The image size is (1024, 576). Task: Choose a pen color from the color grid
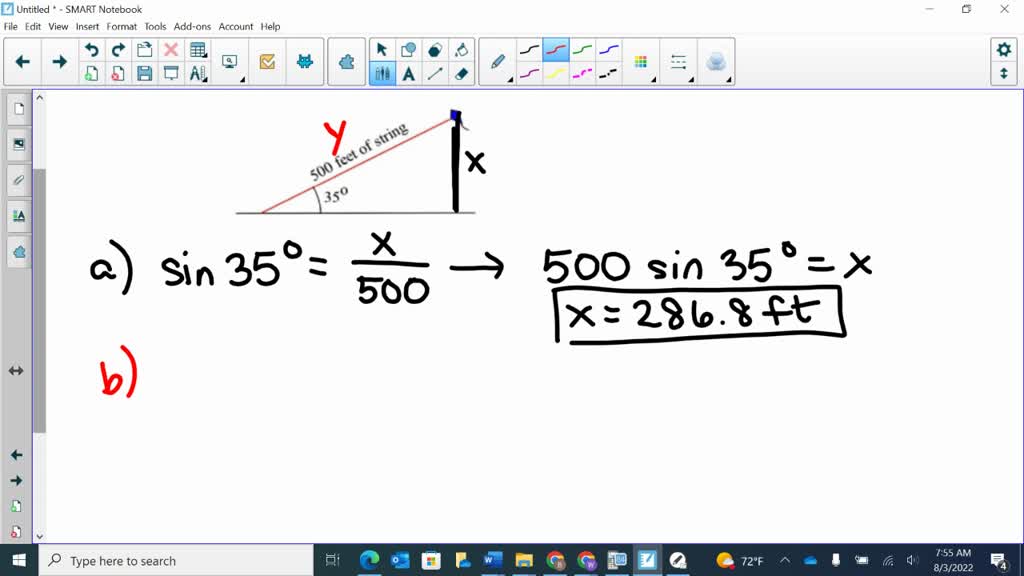(641, 61)
